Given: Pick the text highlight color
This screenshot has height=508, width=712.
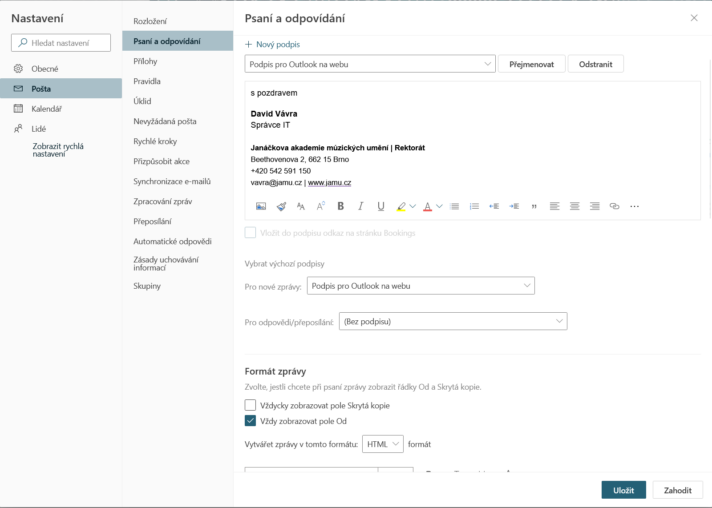Looking at the screenshot, I should click(400, 206).
